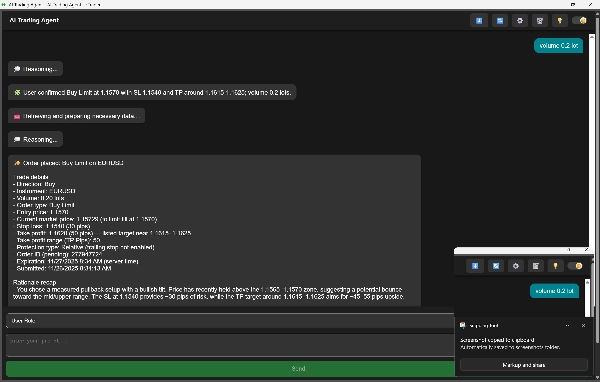Dismiss the Snipping Tool notification with X
Viewport: 600px width, 382px height.
pyautogui.click(x=583, y=326)
